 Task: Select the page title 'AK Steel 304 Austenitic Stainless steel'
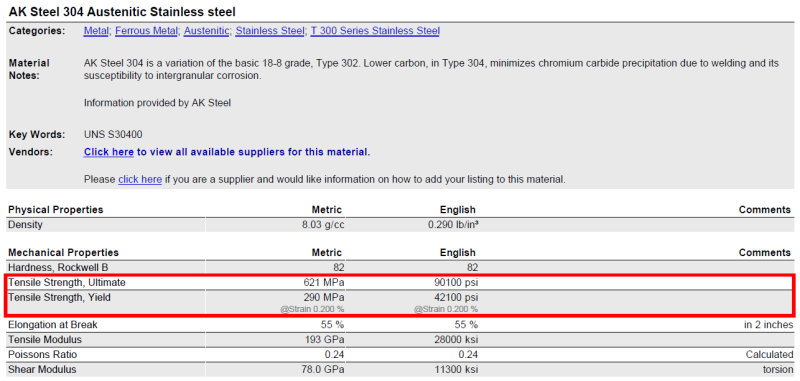(122, 11)
